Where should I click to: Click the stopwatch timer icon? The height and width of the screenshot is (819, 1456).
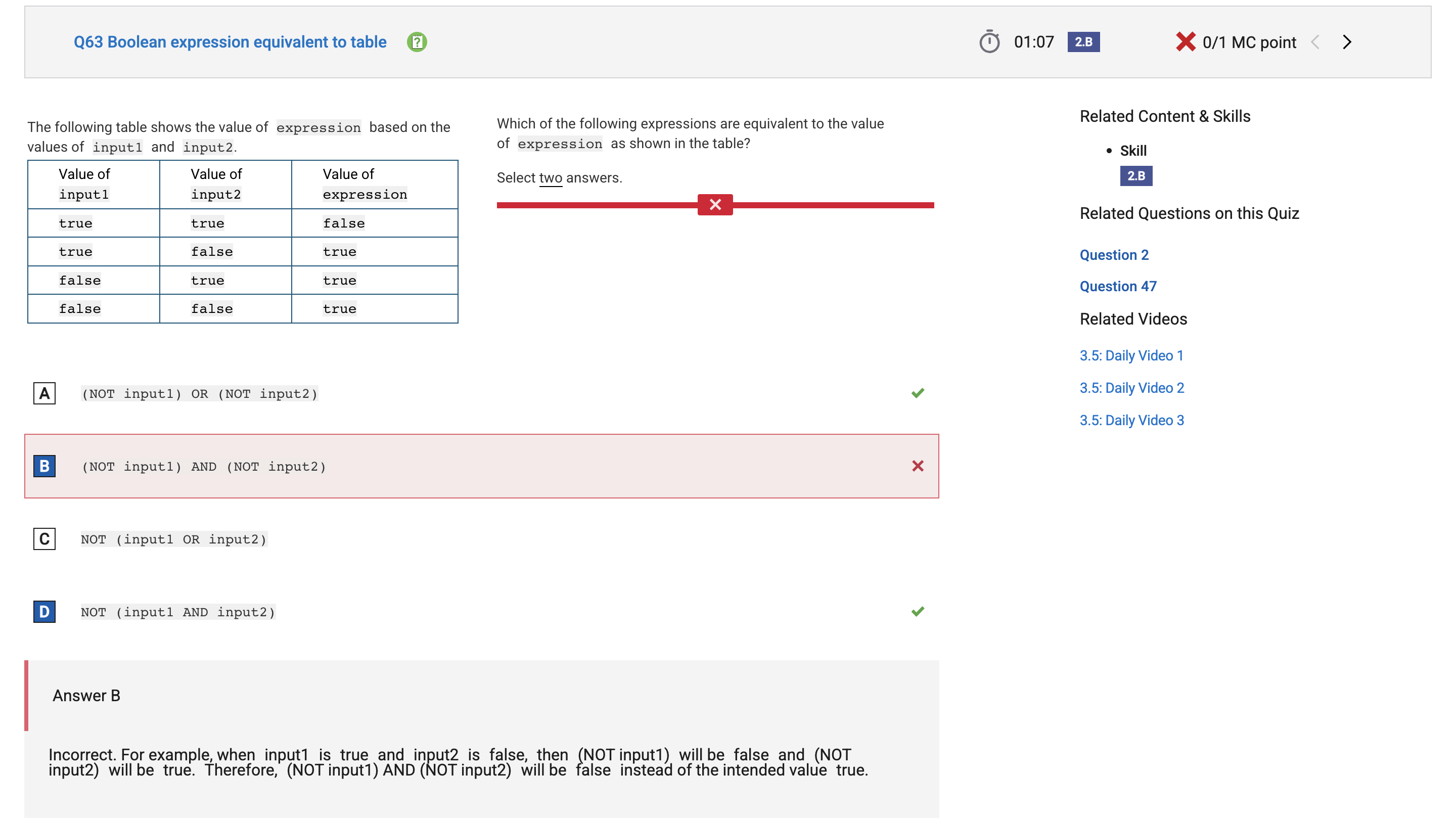(x=989, y=42)
